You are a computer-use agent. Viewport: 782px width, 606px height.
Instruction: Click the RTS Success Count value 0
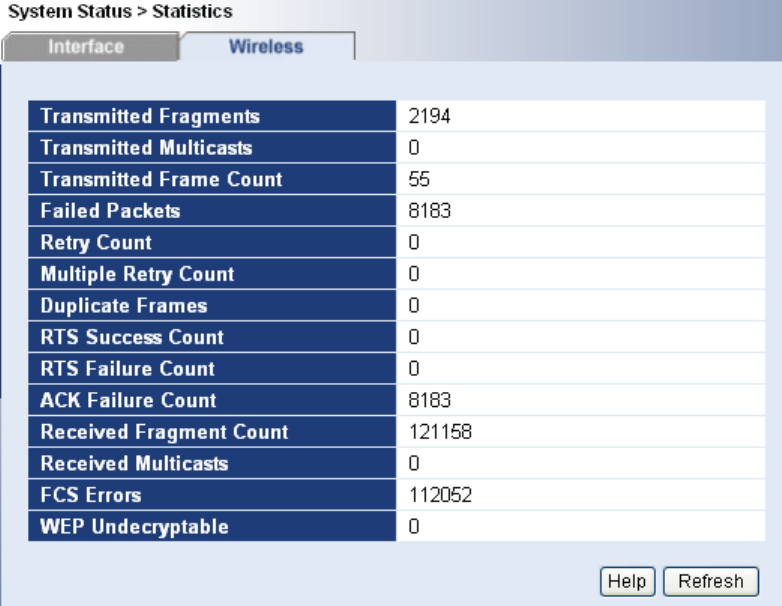pos(414,337)
